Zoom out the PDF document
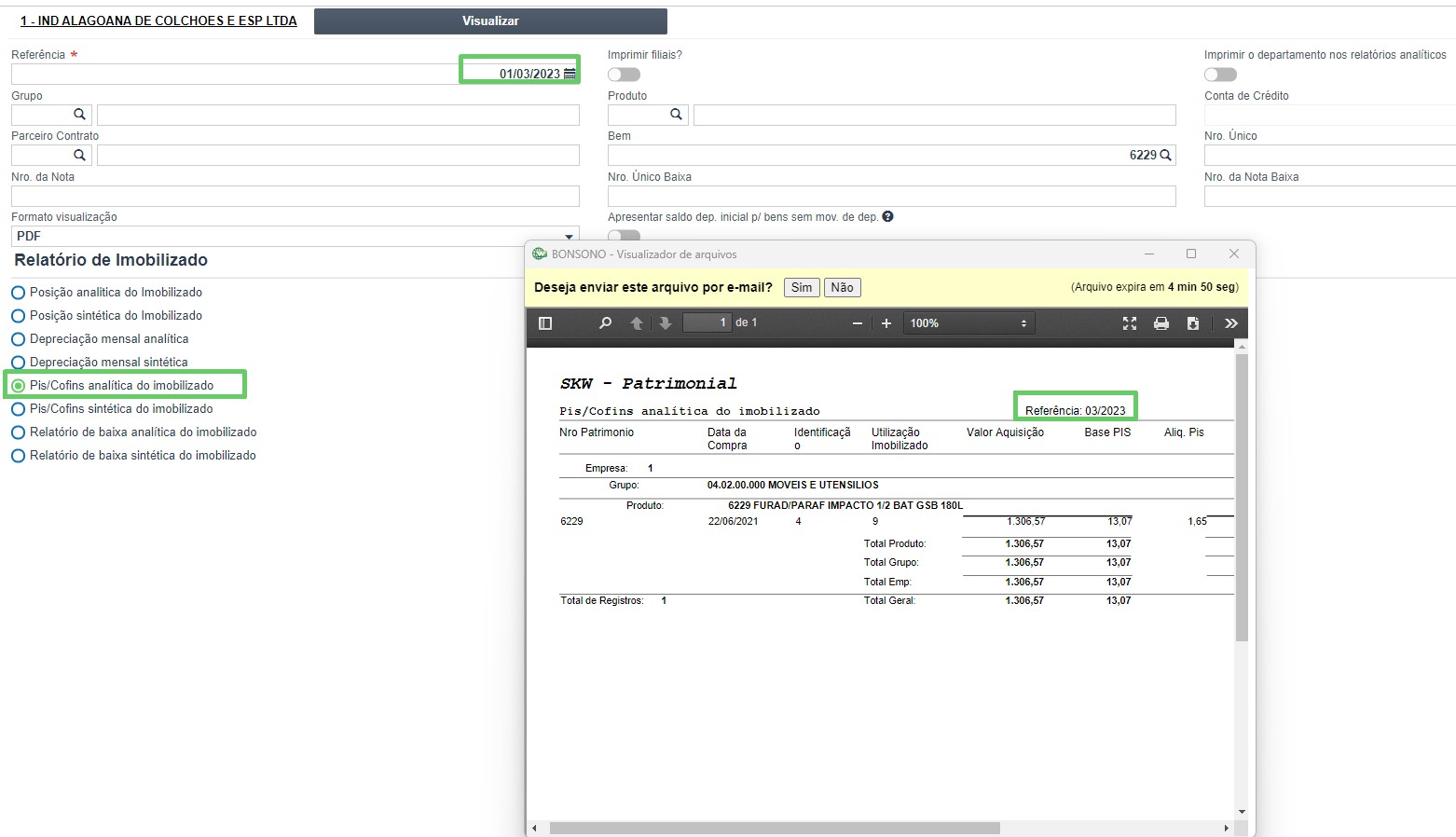 [858, 323]
